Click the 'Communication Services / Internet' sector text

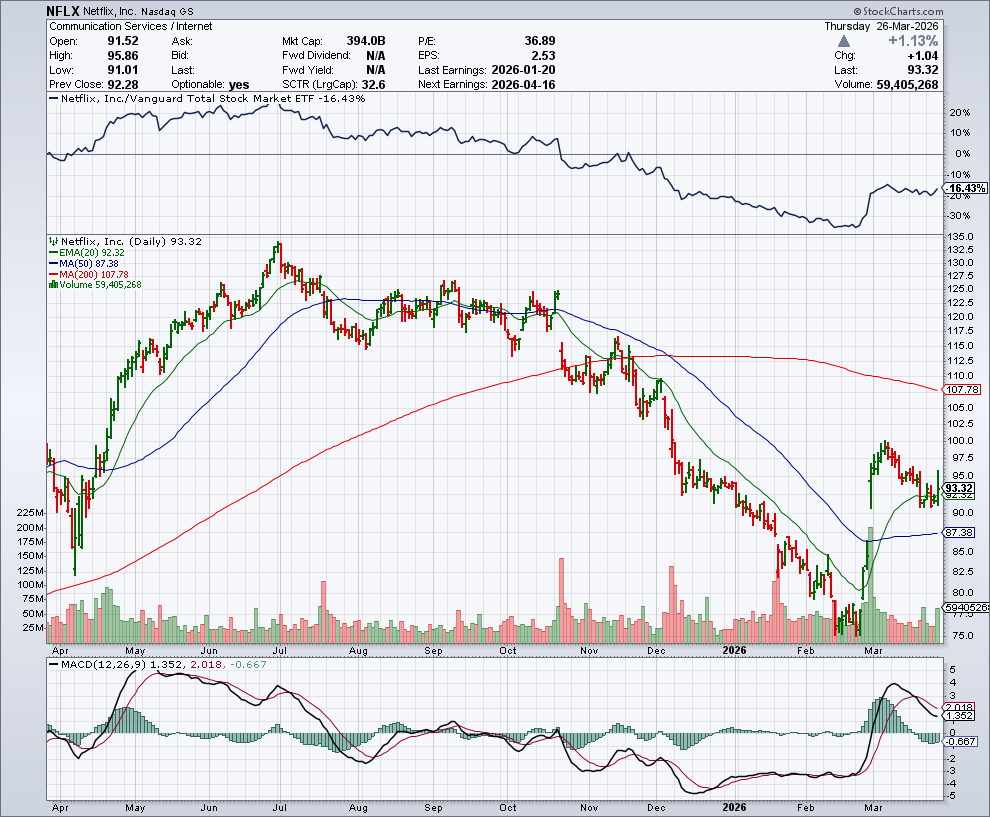coord(131,26)
